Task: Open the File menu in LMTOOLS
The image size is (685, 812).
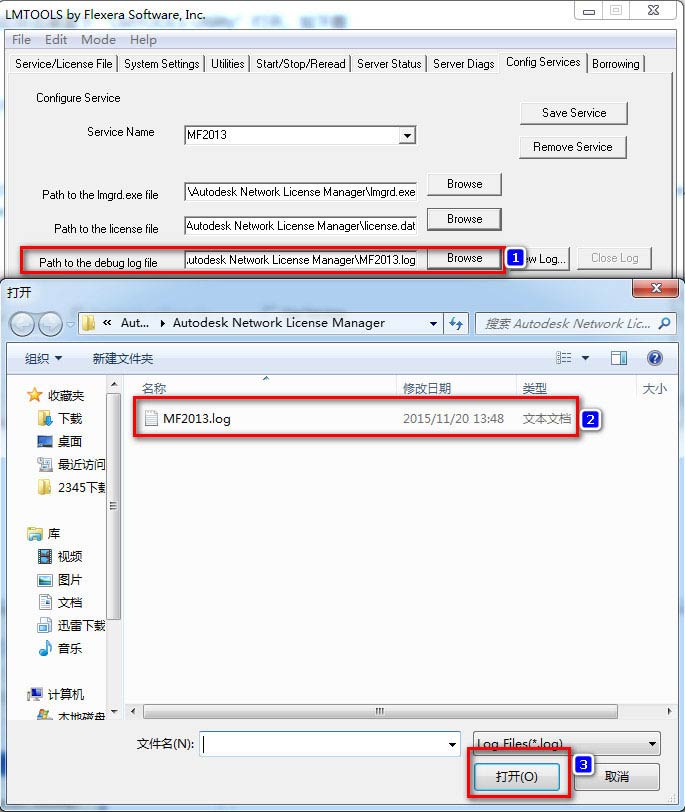Action: [x=21, y=40]
